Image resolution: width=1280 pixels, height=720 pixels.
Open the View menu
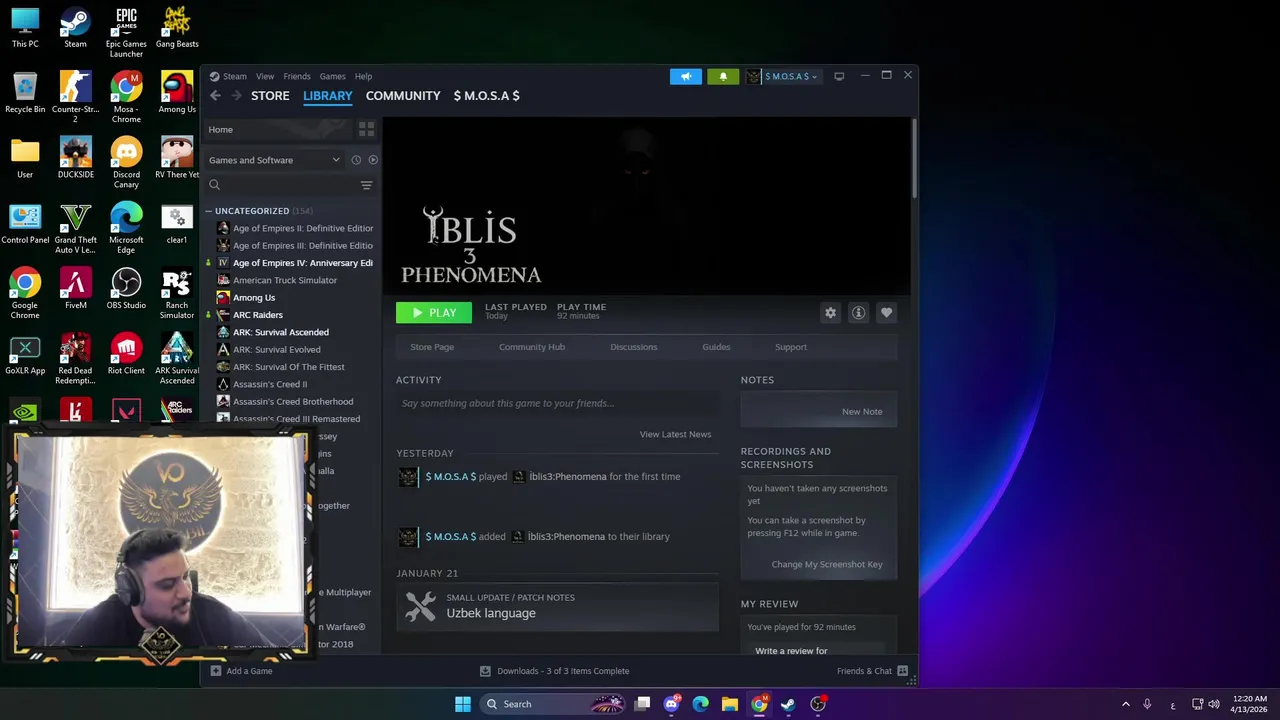pyautogui.click(x=264, y=76)
